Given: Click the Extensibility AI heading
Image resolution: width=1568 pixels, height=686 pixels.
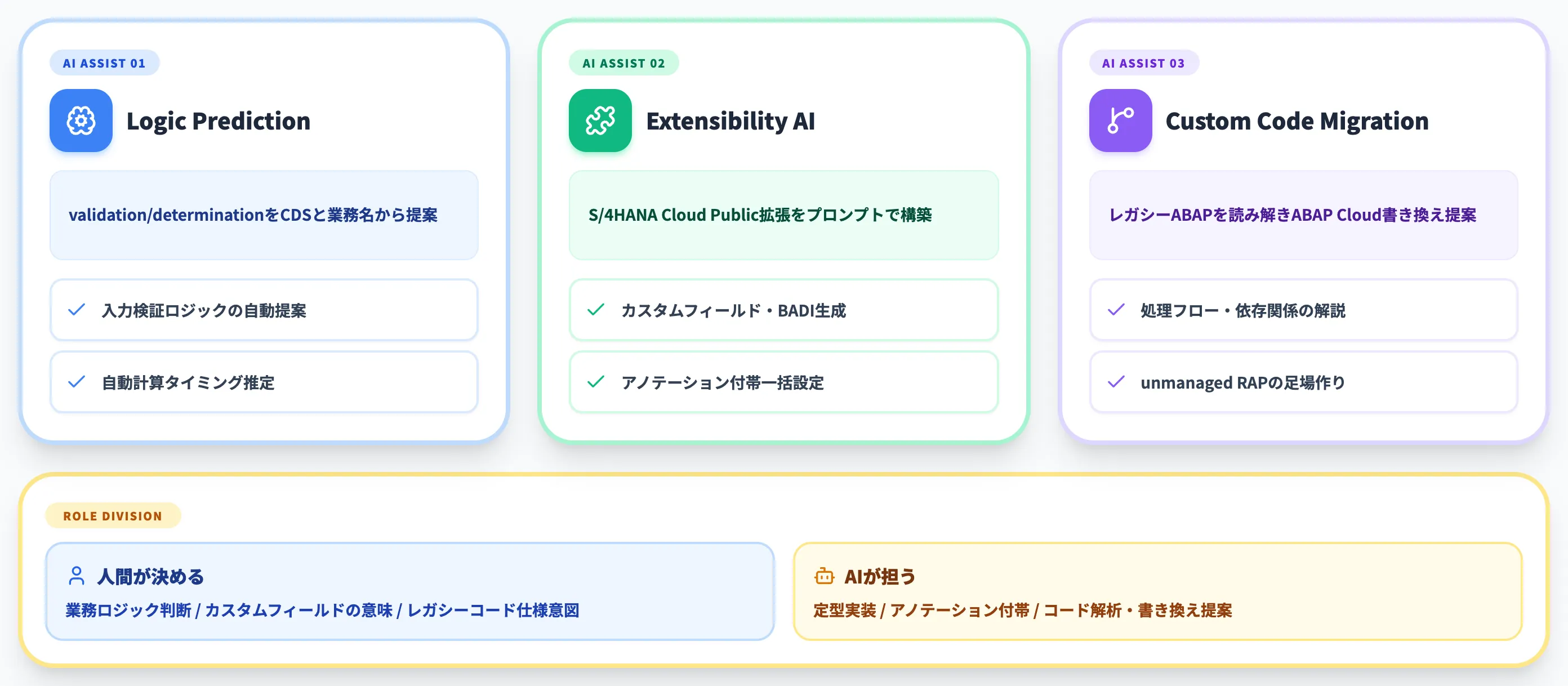Looking at the screenshot, I should 730,121.
